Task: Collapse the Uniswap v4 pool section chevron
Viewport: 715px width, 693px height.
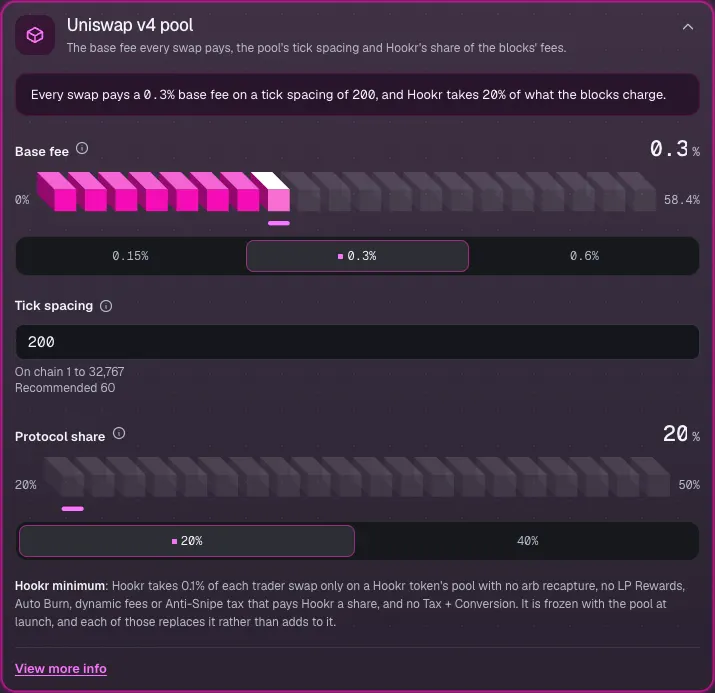Action: [688, 27]
